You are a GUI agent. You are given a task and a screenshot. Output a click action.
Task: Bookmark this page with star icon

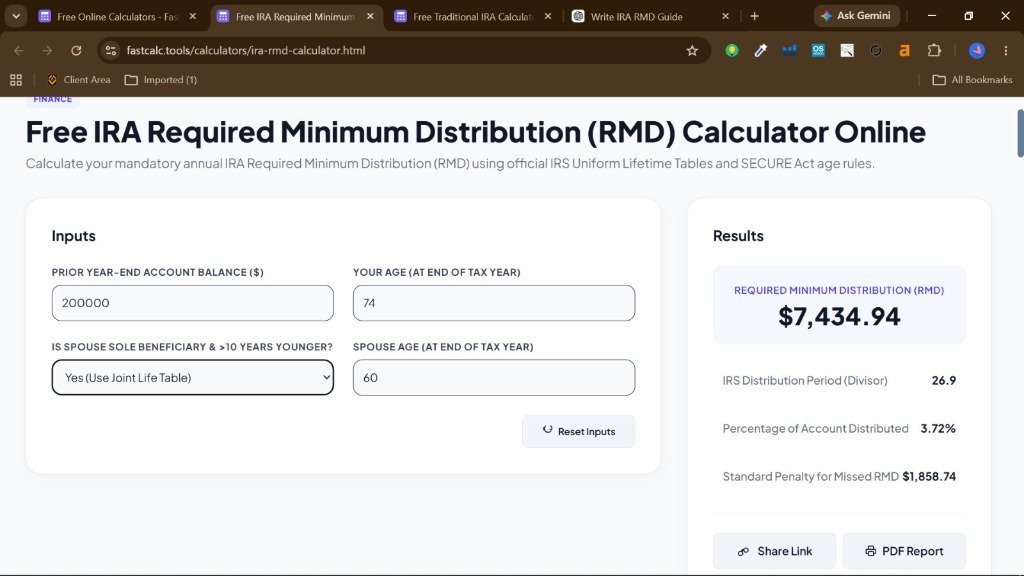pyautogui.click(x=692, y=50)
